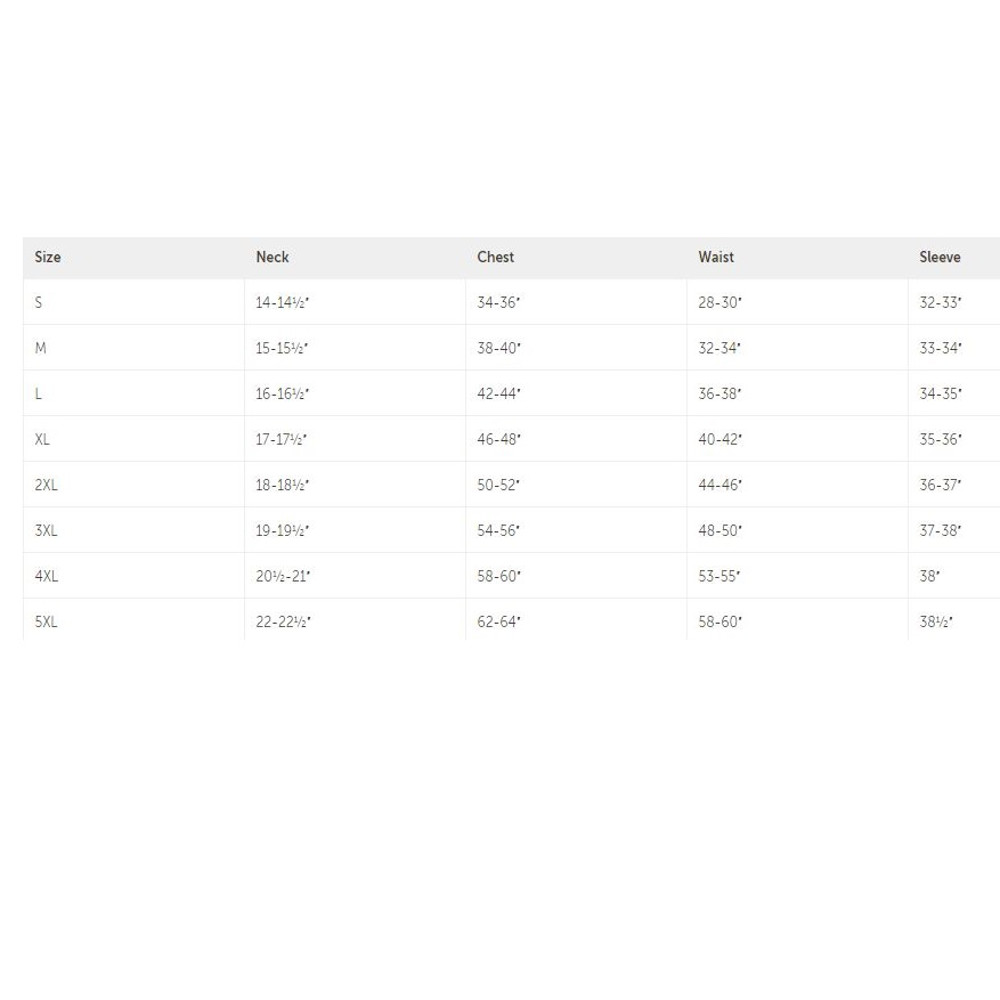Click the Sleeve column header
Screen dimensions: 1000x1000
point(940,257)
